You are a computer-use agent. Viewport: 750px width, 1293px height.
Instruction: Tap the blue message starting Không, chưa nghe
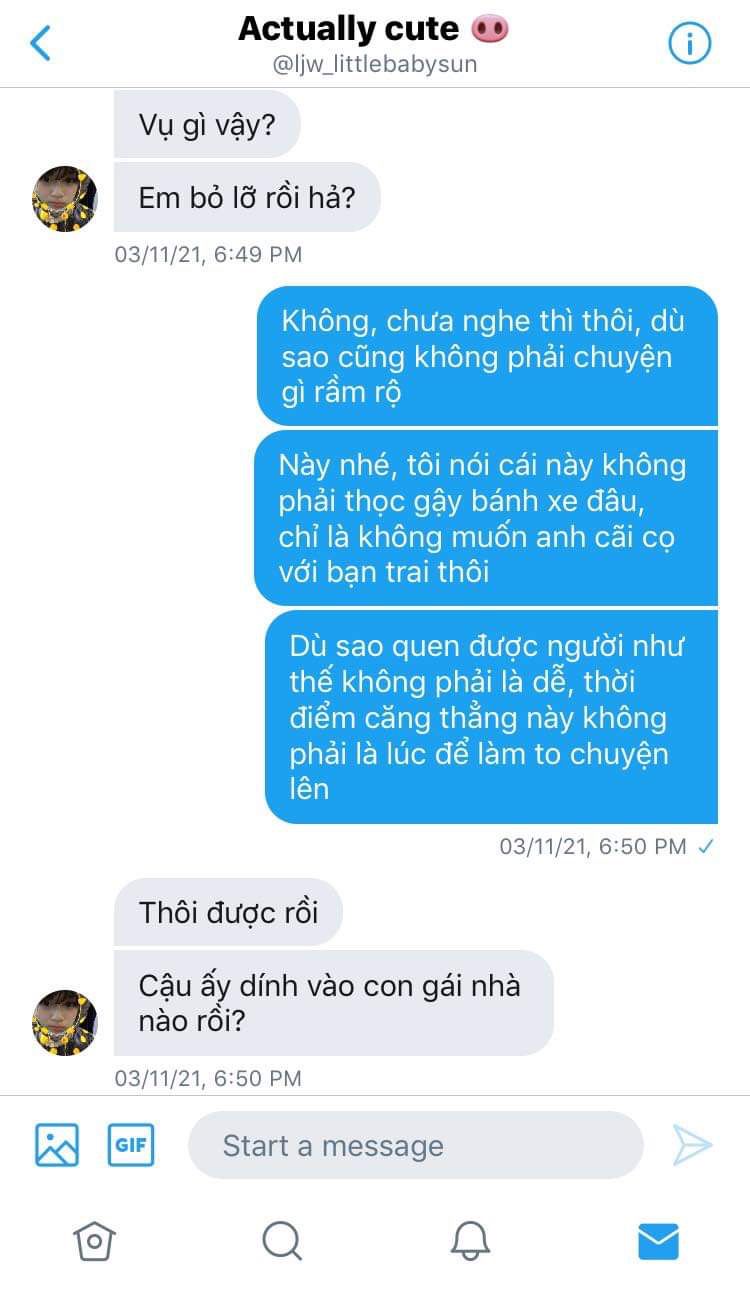487,357
